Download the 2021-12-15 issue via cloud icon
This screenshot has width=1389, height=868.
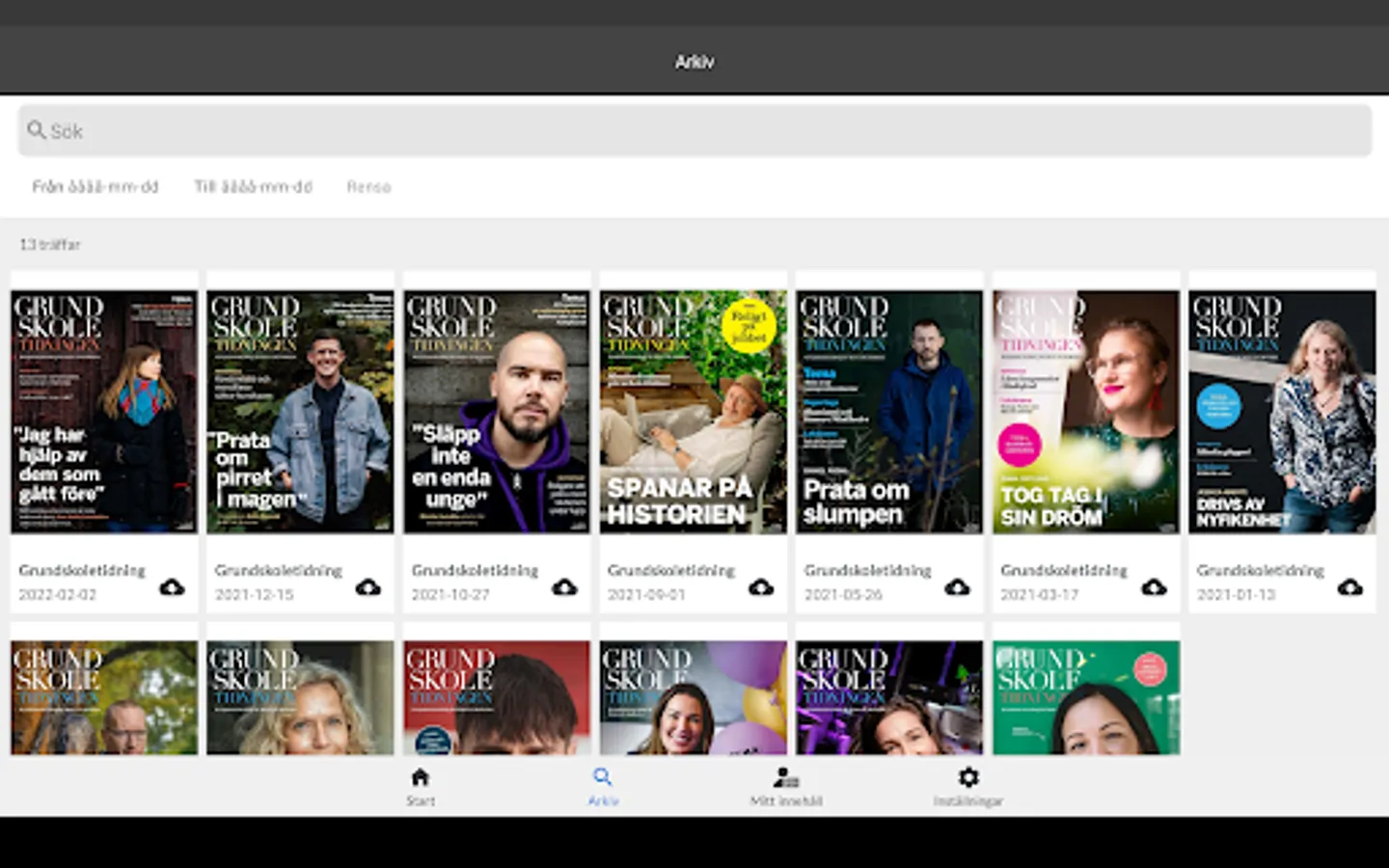[x=368, y=587]
